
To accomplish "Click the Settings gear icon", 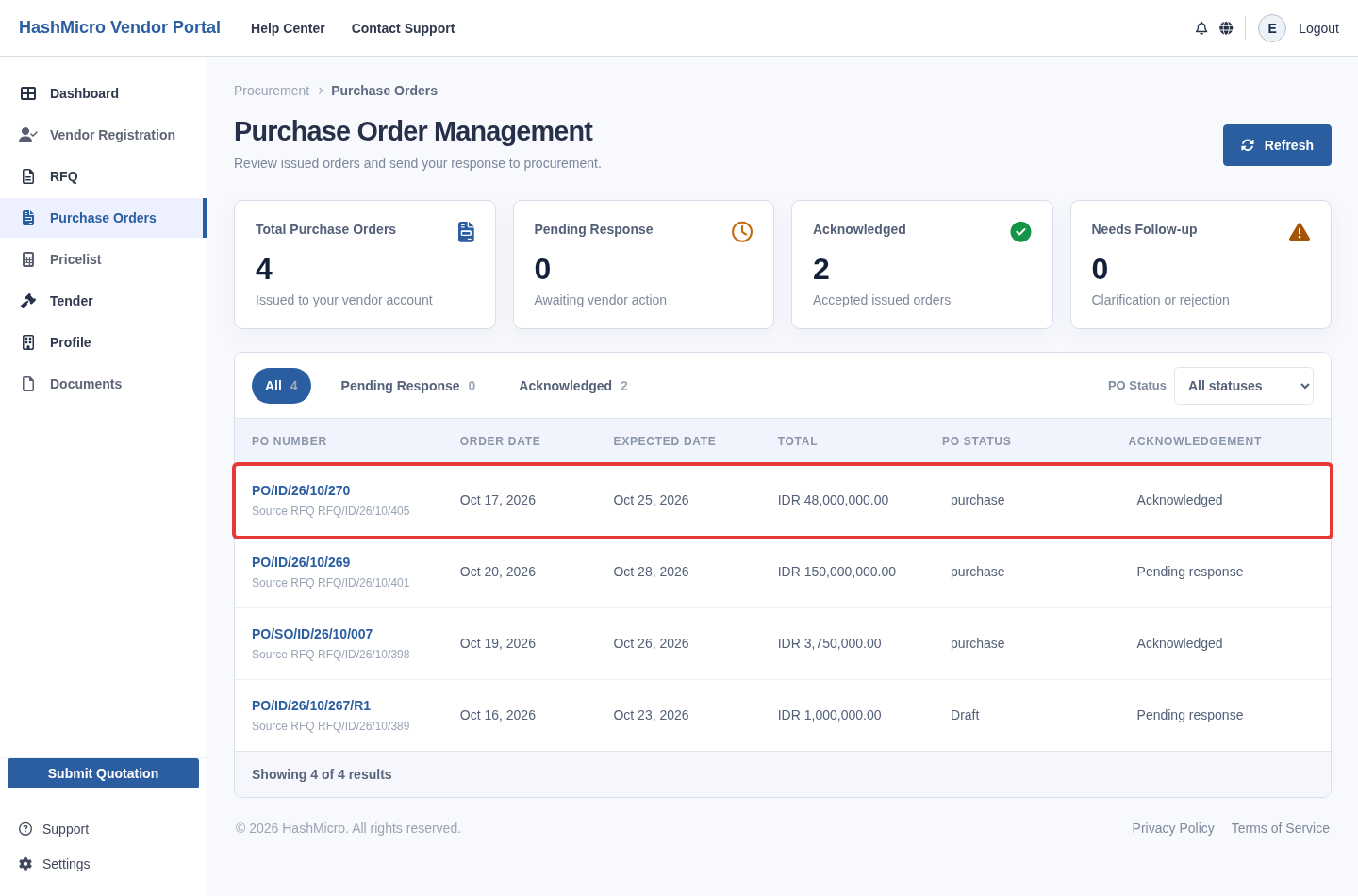I will [25, 864].
